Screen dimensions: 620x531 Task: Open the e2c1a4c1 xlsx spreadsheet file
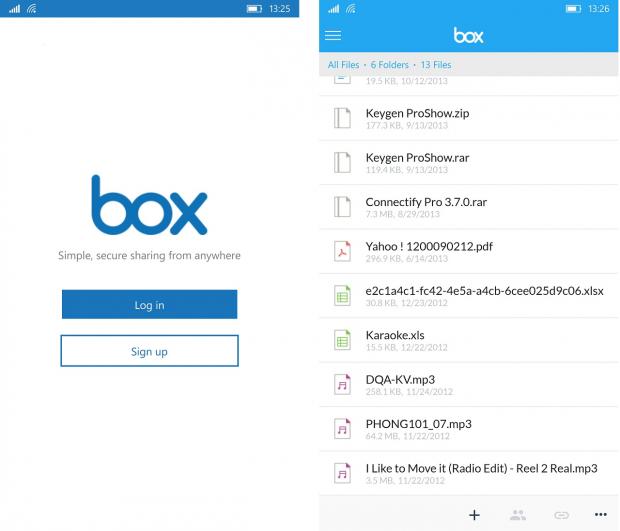point(484,290)
